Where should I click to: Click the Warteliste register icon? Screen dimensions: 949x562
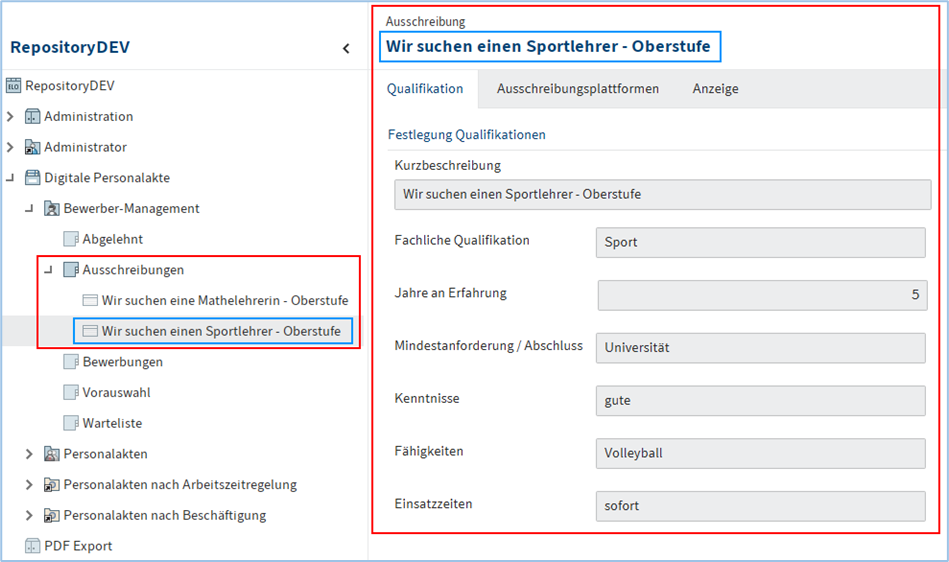[x=70, y=423]
